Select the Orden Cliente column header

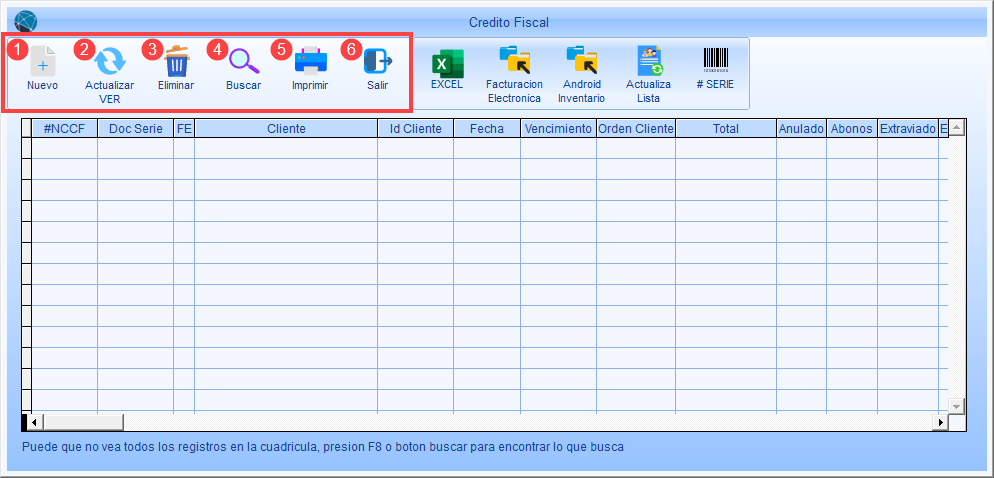coord(636,129)
